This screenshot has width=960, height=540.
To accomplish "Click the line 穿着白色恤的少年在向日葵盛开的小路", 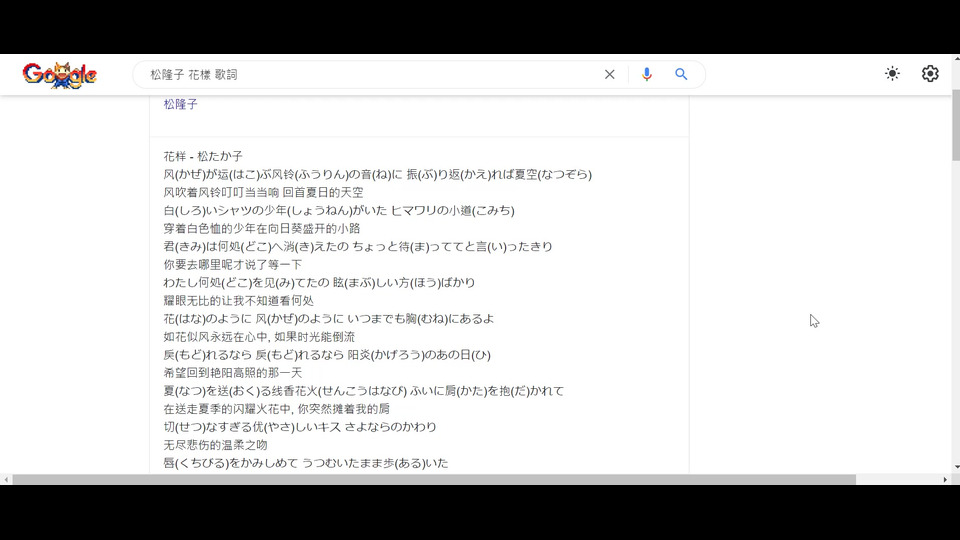I will pyautogui.click(x=261, y=228).
